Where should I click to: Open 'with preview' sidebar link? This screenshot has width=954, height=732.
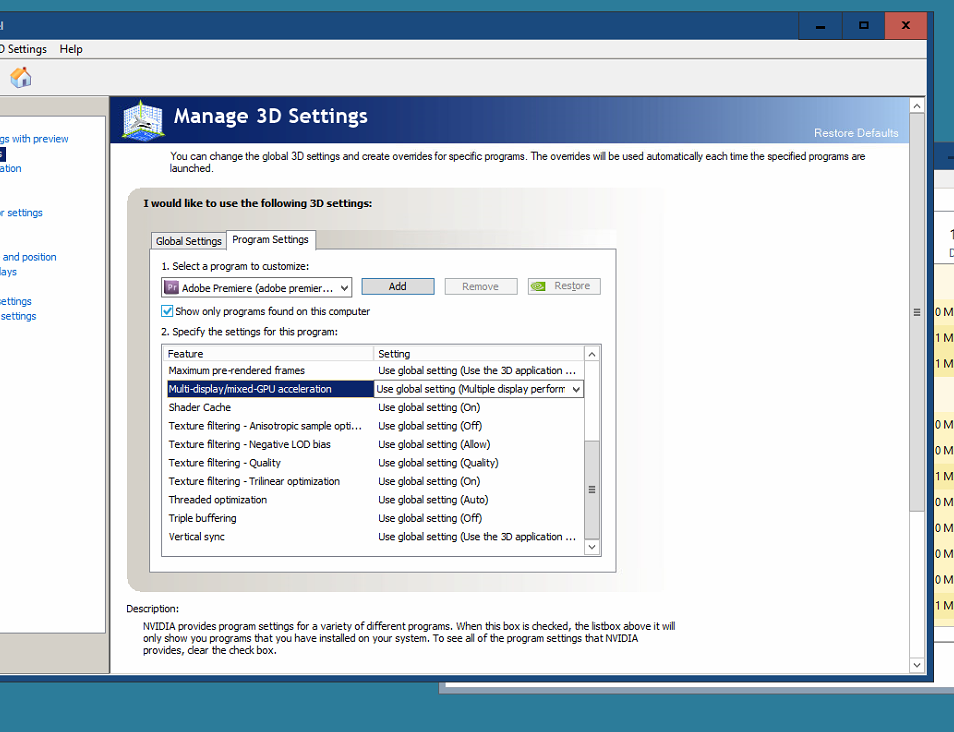[34, 139]
